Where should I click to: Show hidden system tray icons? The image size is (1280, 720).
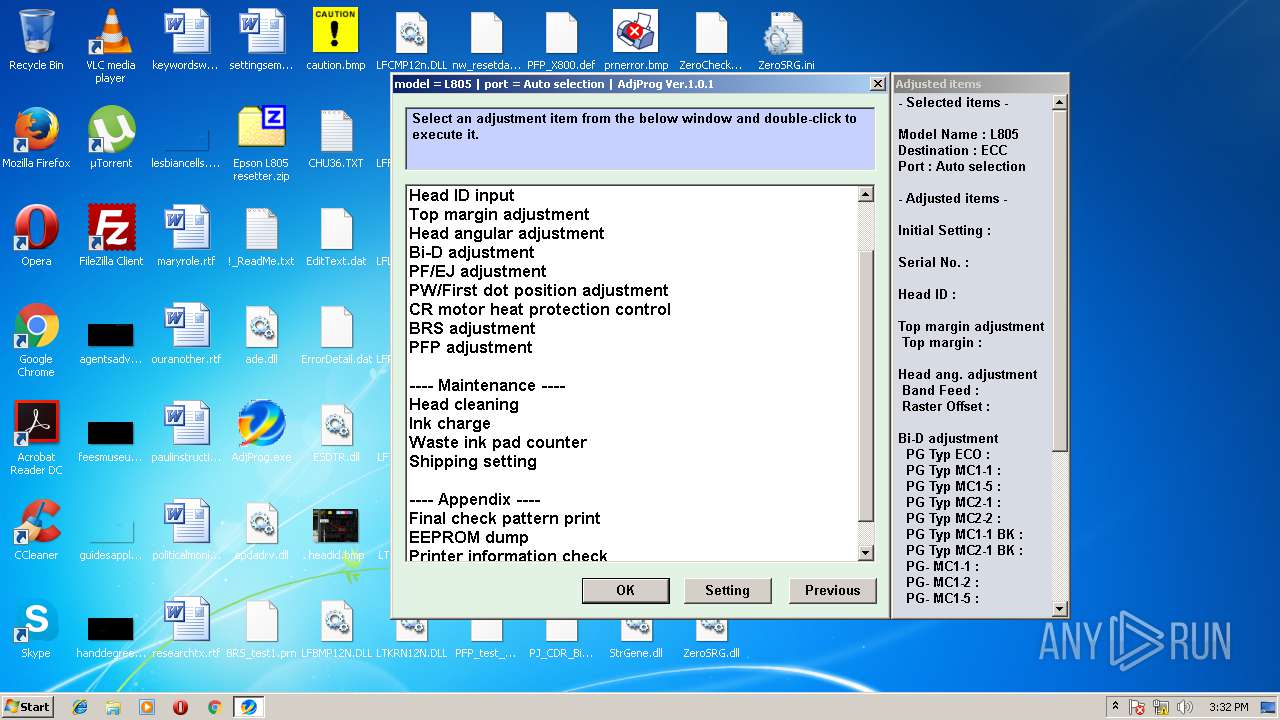pyautogui.click(x=1115, y=707)
